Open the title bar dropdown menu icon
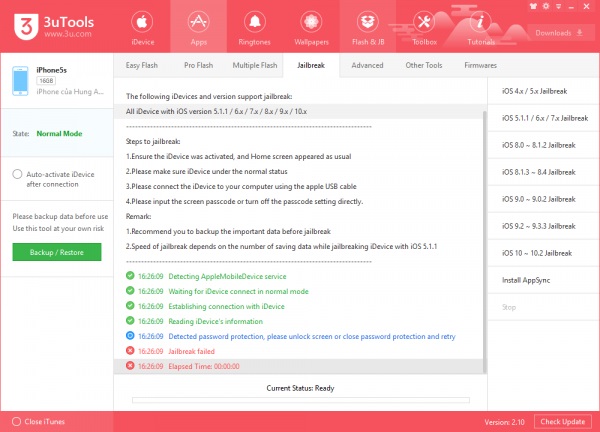Viewport: 600px width, 432px height. [x=559, y=7]
